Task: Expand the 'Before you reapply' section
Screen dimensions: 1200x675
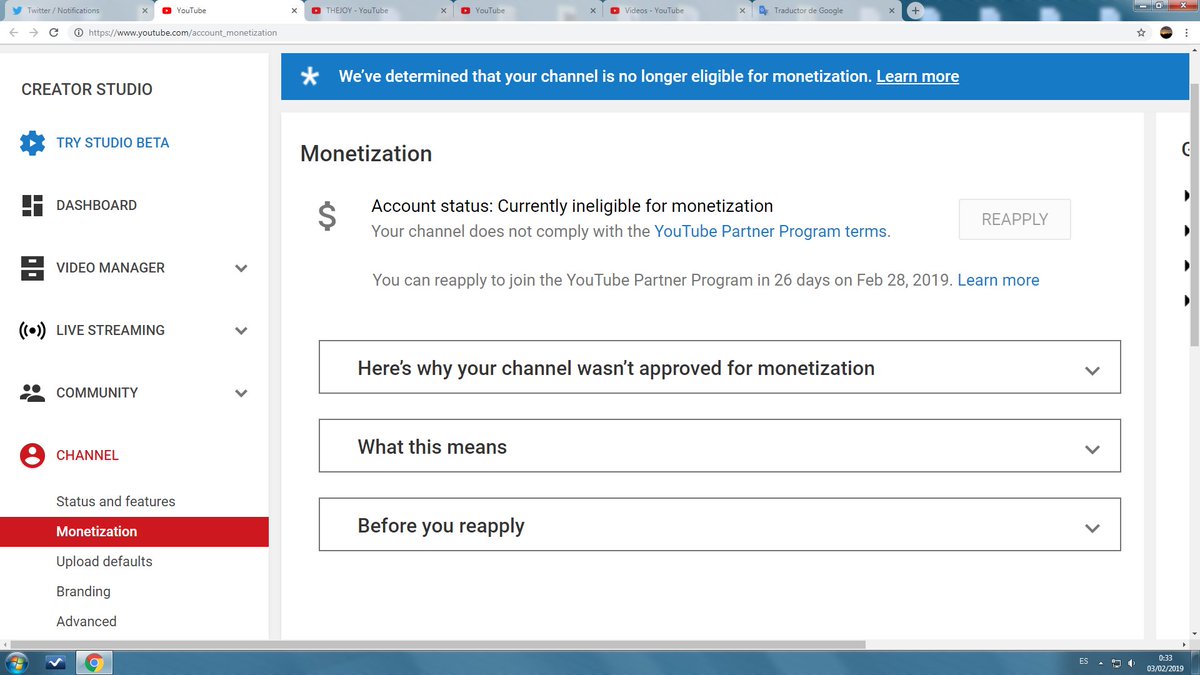Action: click(720, 525)
